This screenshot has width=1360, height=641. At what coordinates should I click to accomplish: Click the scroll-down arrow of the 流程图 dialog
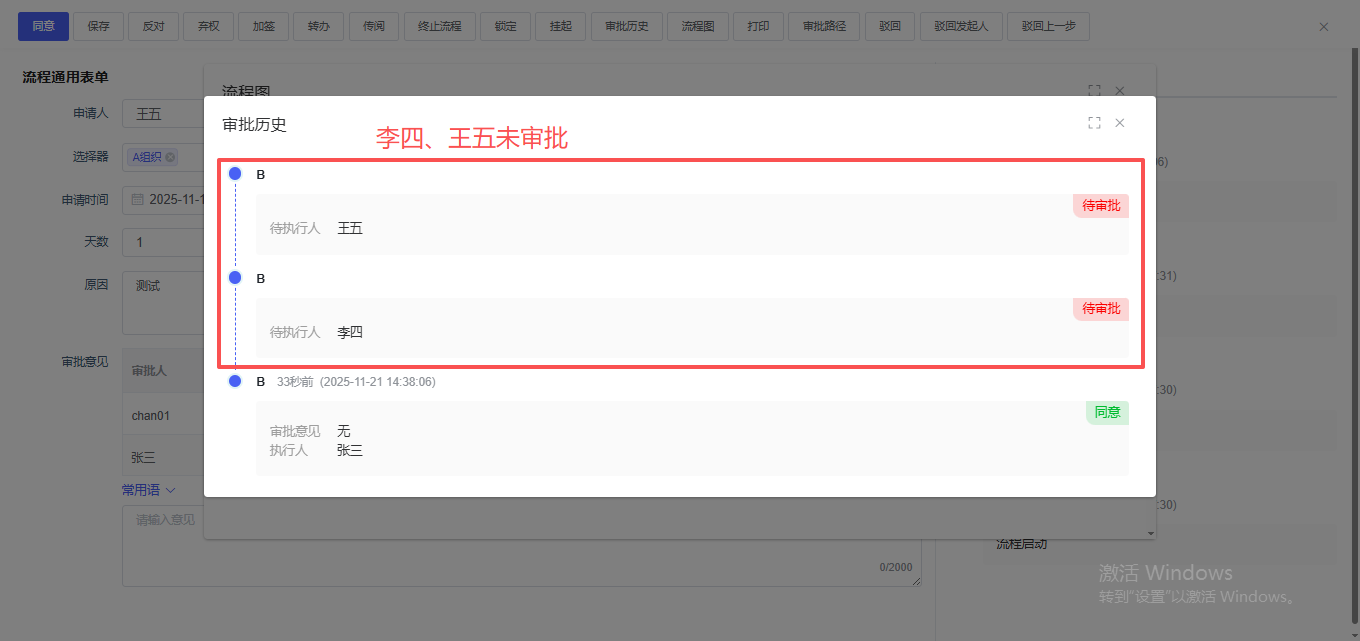tap(1150, 534)
